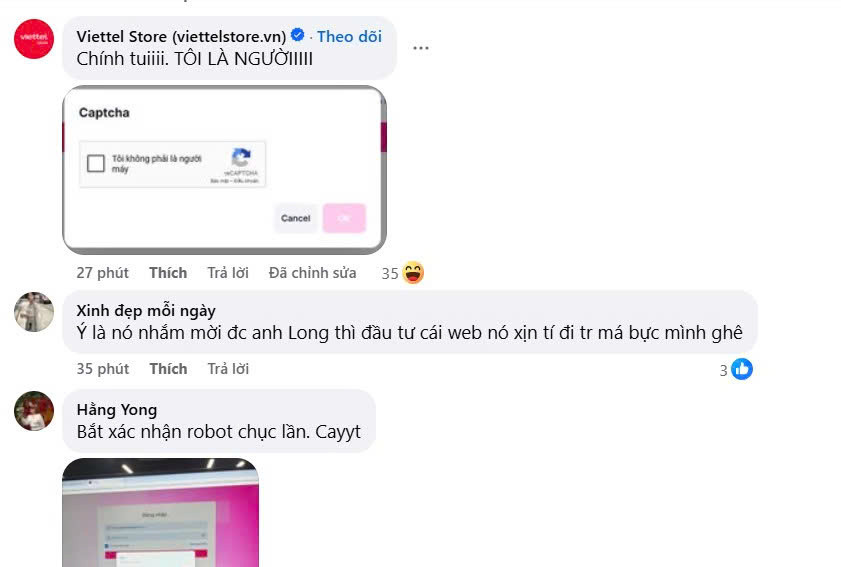The height and width of the screenshot is (567, 841).
Task: Reply to the Viettel Store comment
Action: click(x=228, y=273)
